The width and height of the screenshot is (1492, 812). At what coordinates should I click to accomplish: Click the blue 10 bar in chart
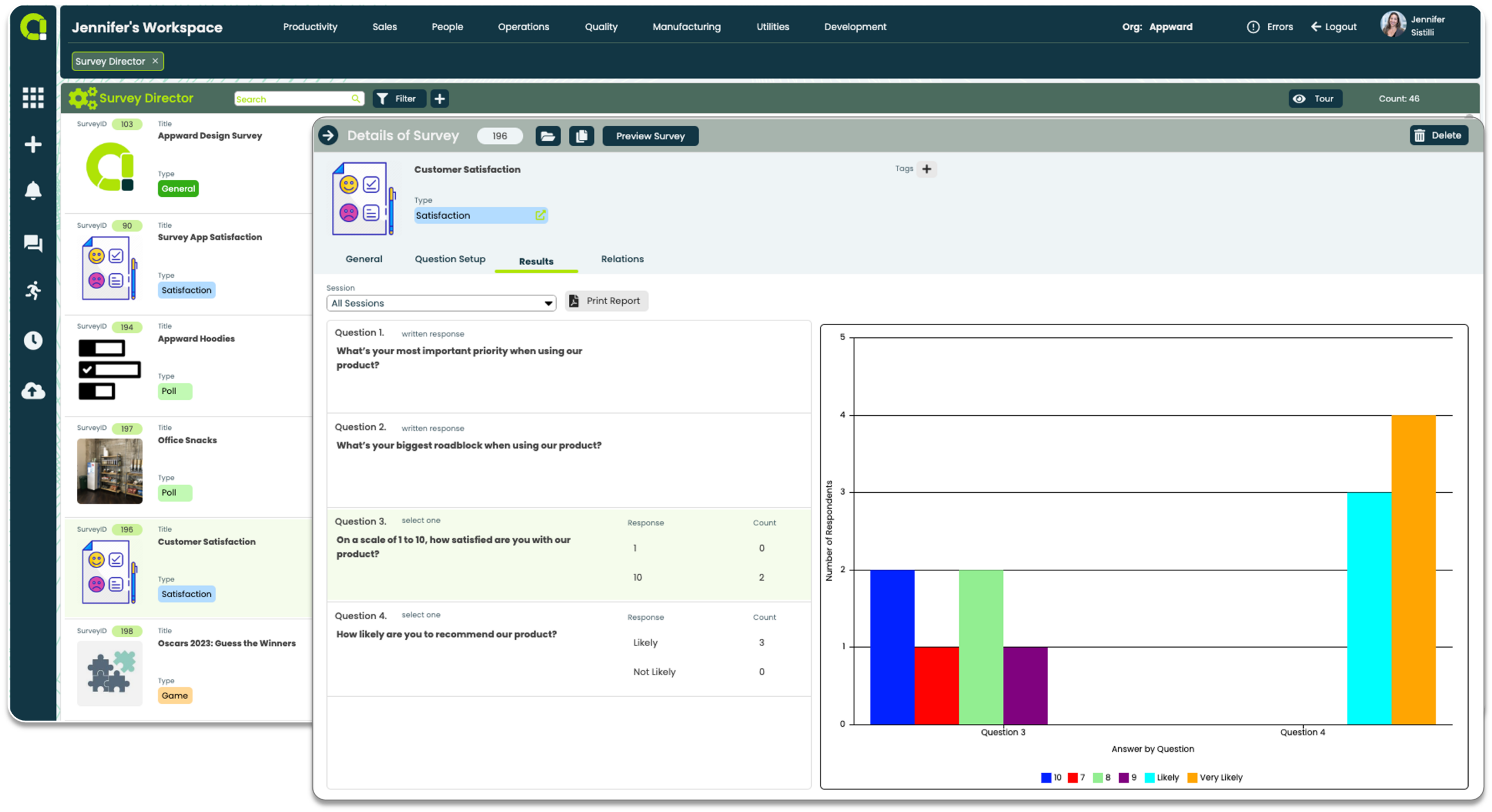(892, 647)
